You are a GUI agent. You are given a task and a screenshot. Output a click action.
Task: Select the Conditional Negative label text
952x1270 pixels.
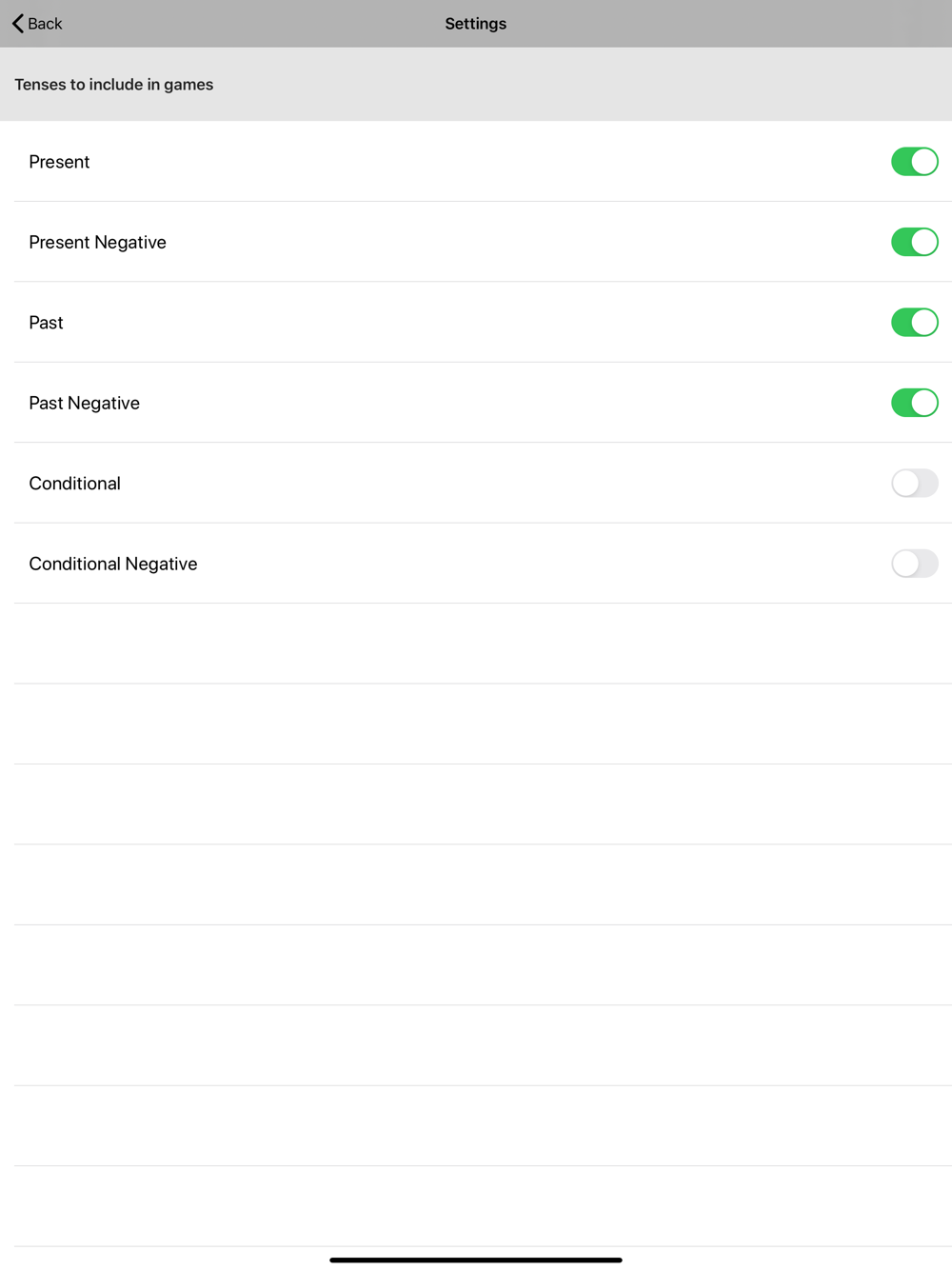click(x=112, y=565)
